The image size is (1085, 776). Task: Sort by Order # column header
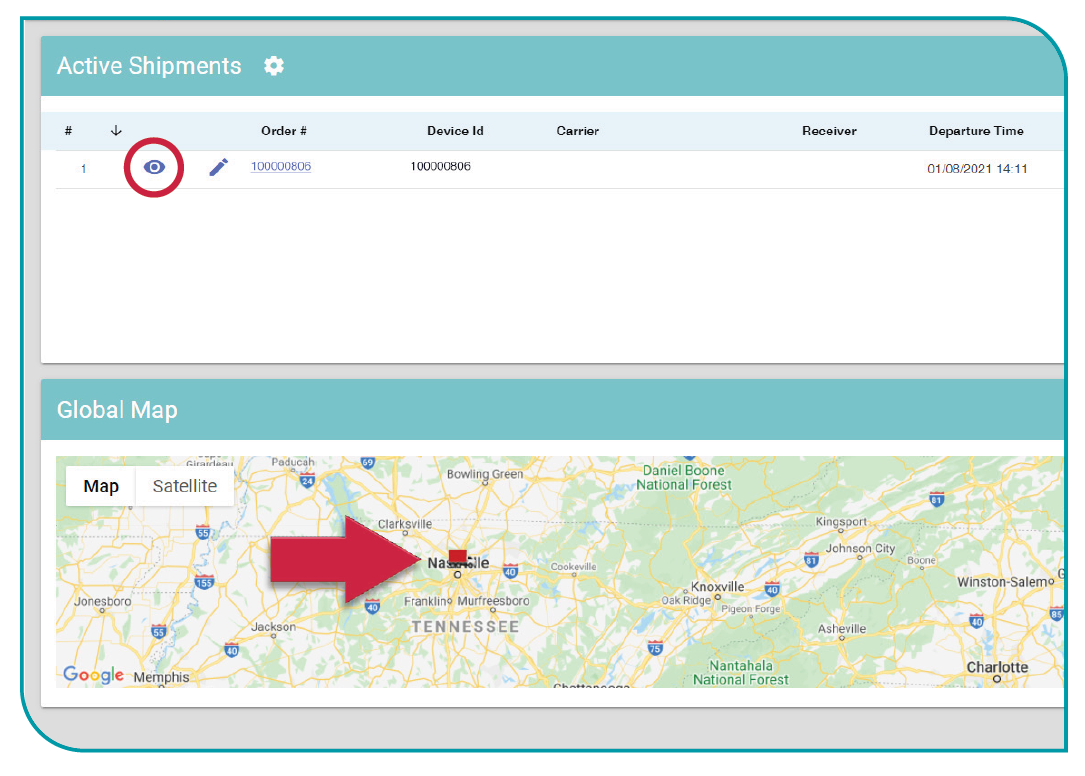(x=284, y=131)
